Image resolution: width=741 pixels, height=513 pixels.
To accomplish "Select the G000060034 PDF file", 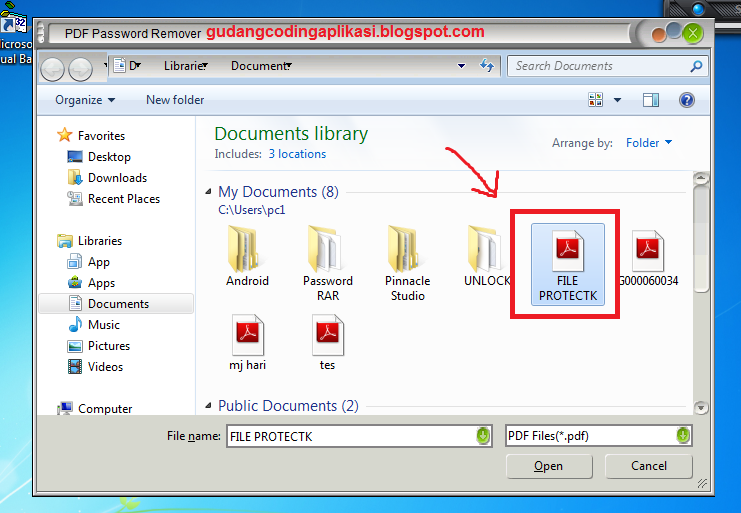I will click(x=648, y=259).
